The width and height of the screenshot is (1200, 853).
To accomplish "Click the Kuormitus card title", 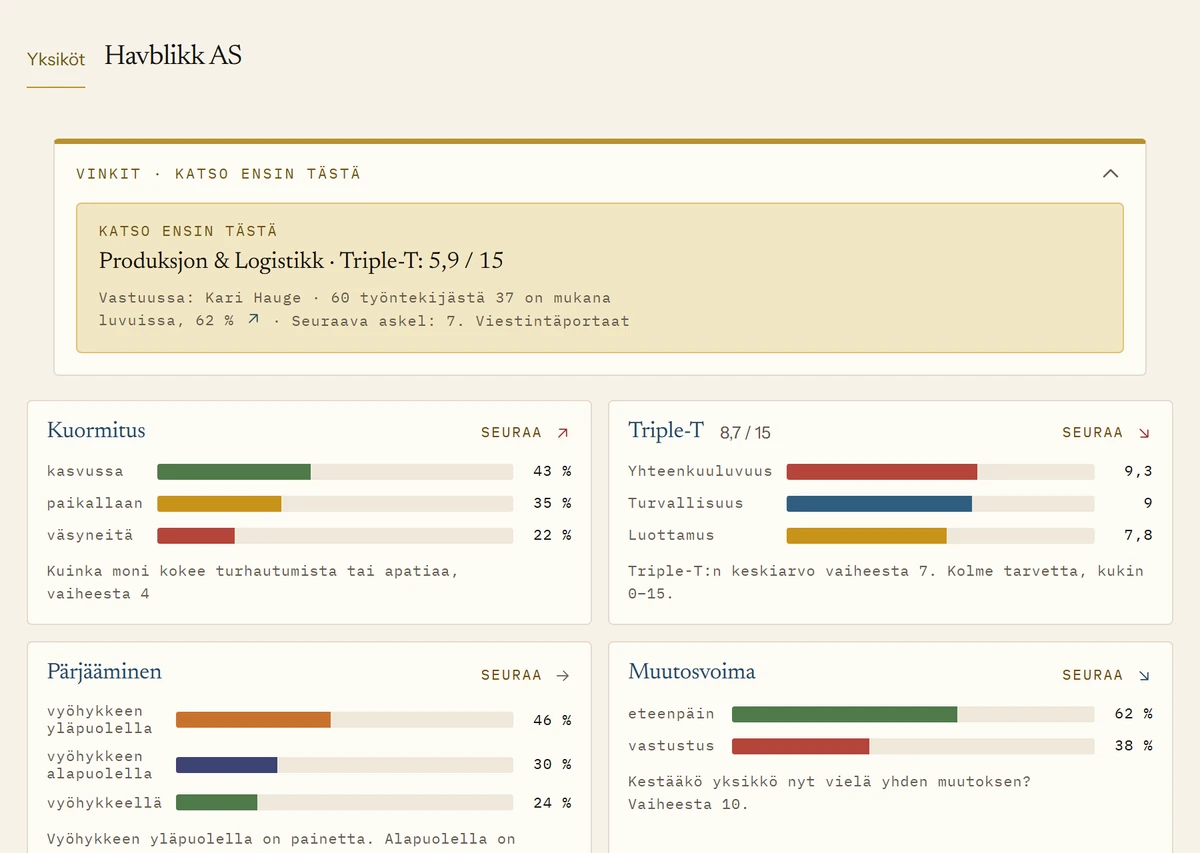I will pyautogui.click(x=96, y=431).
